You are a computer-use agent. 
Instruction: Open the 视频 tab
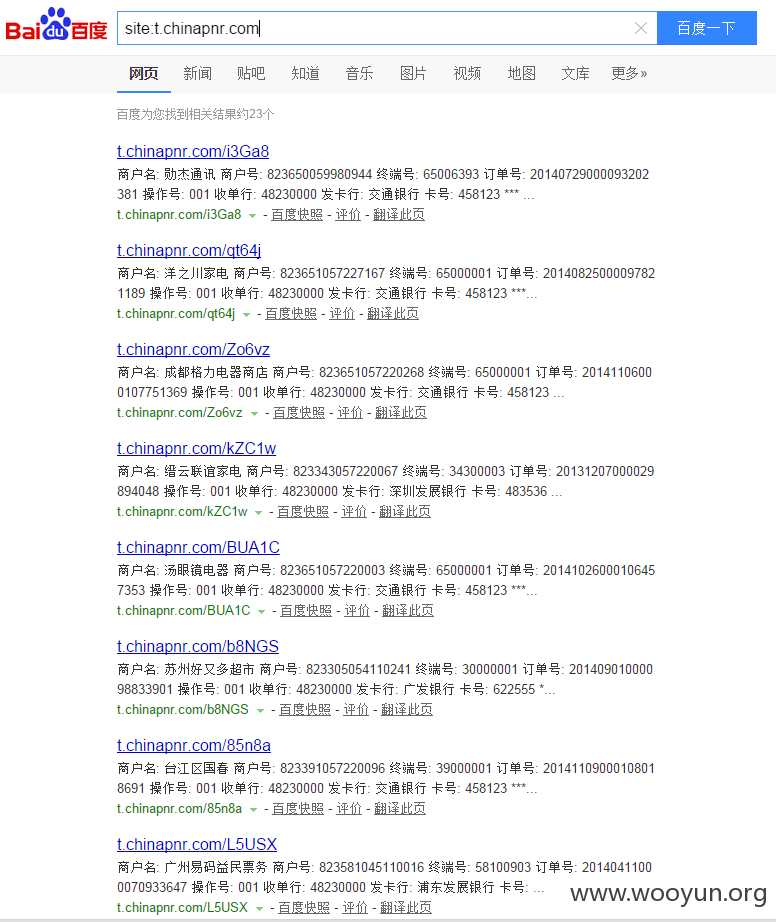coord(467,74)
